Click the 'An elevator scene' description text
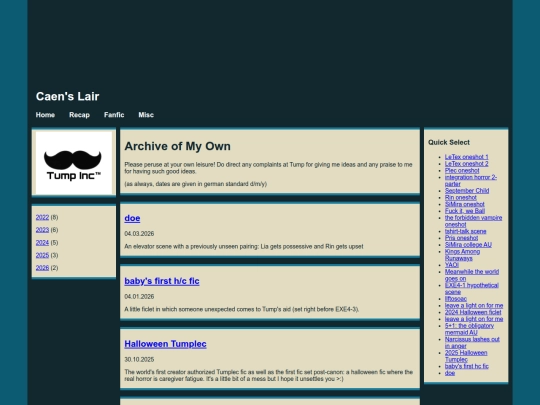 (x=244, y=247)
